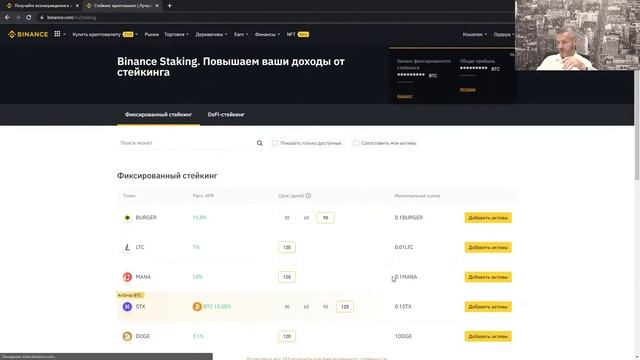
Task: Go back with browser back arrow
Action: pos(7,18)
